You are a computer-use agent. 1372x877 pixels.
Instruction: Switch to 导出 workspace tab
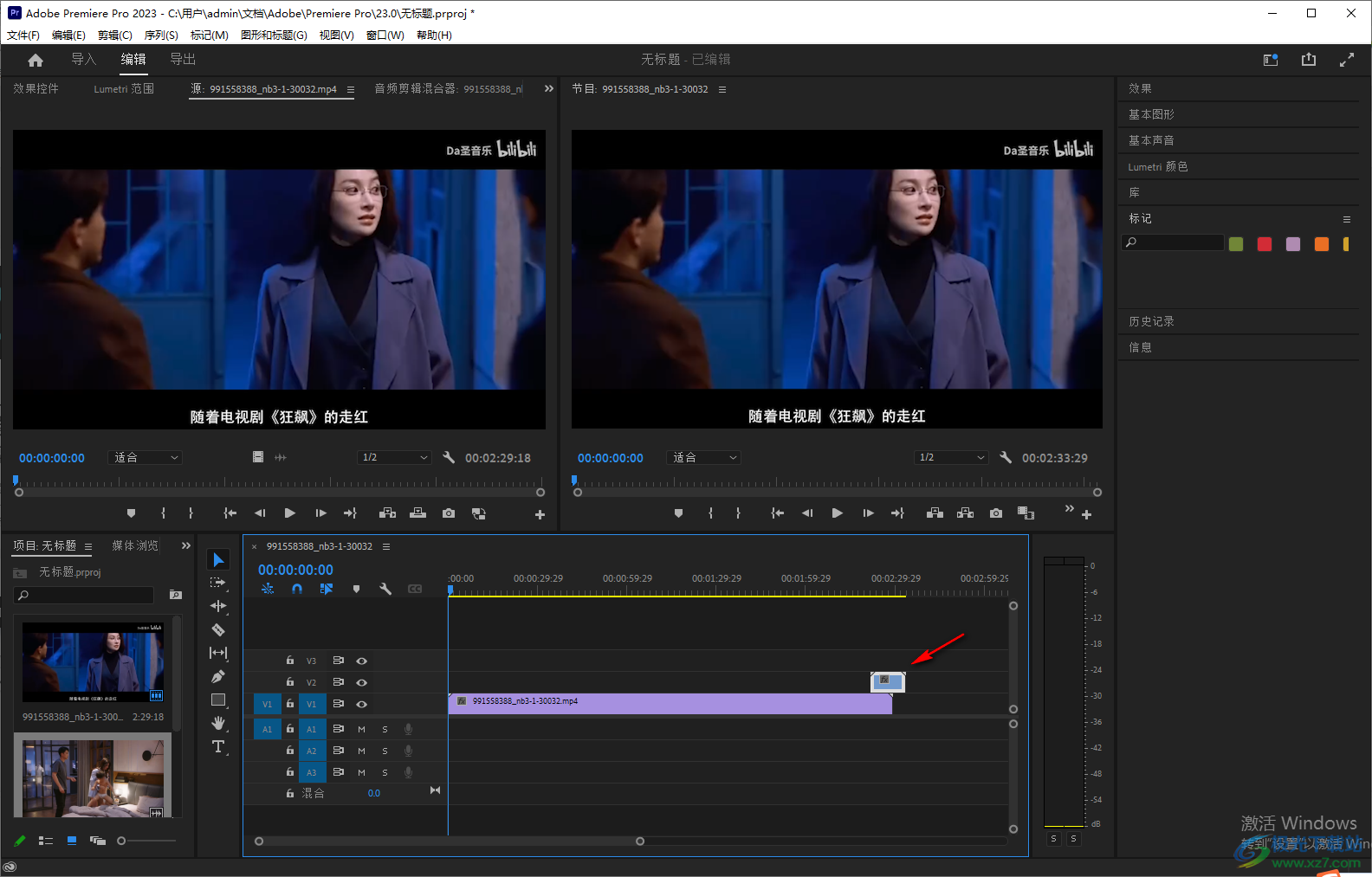coord(183,59)
